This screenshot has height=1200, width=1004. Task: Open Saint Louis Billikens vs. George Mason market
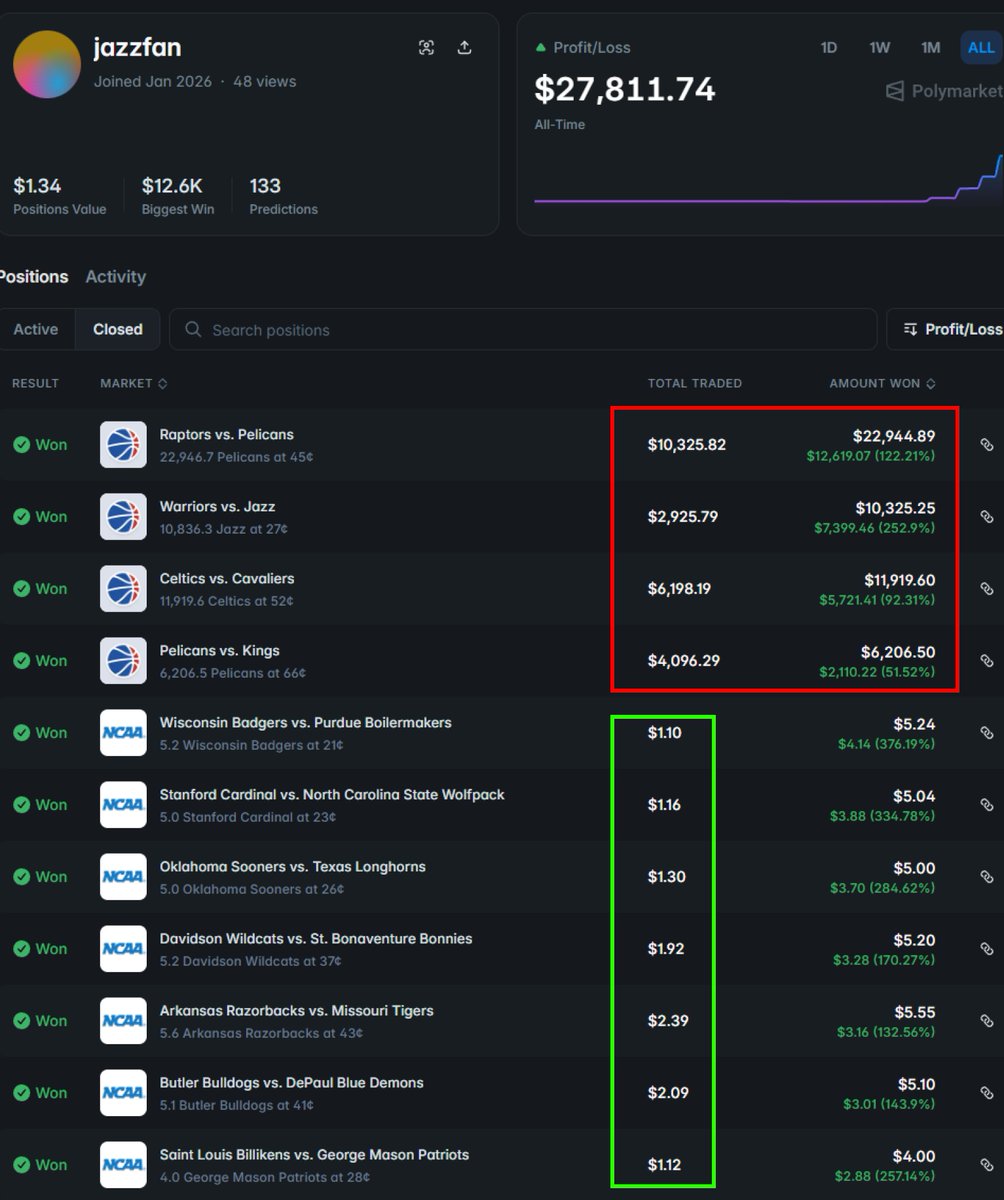pos(314,1155)
